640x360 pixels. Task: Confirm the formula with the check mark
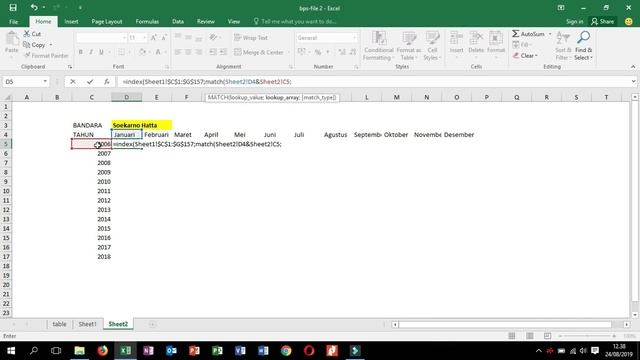[90, 82]
